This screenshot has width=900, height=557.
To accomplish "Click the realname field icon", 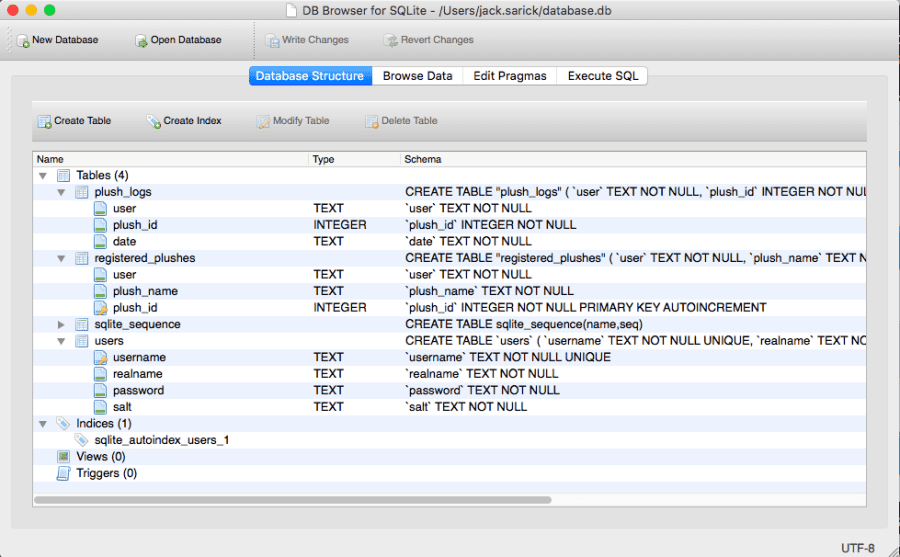I will point(100,374).
